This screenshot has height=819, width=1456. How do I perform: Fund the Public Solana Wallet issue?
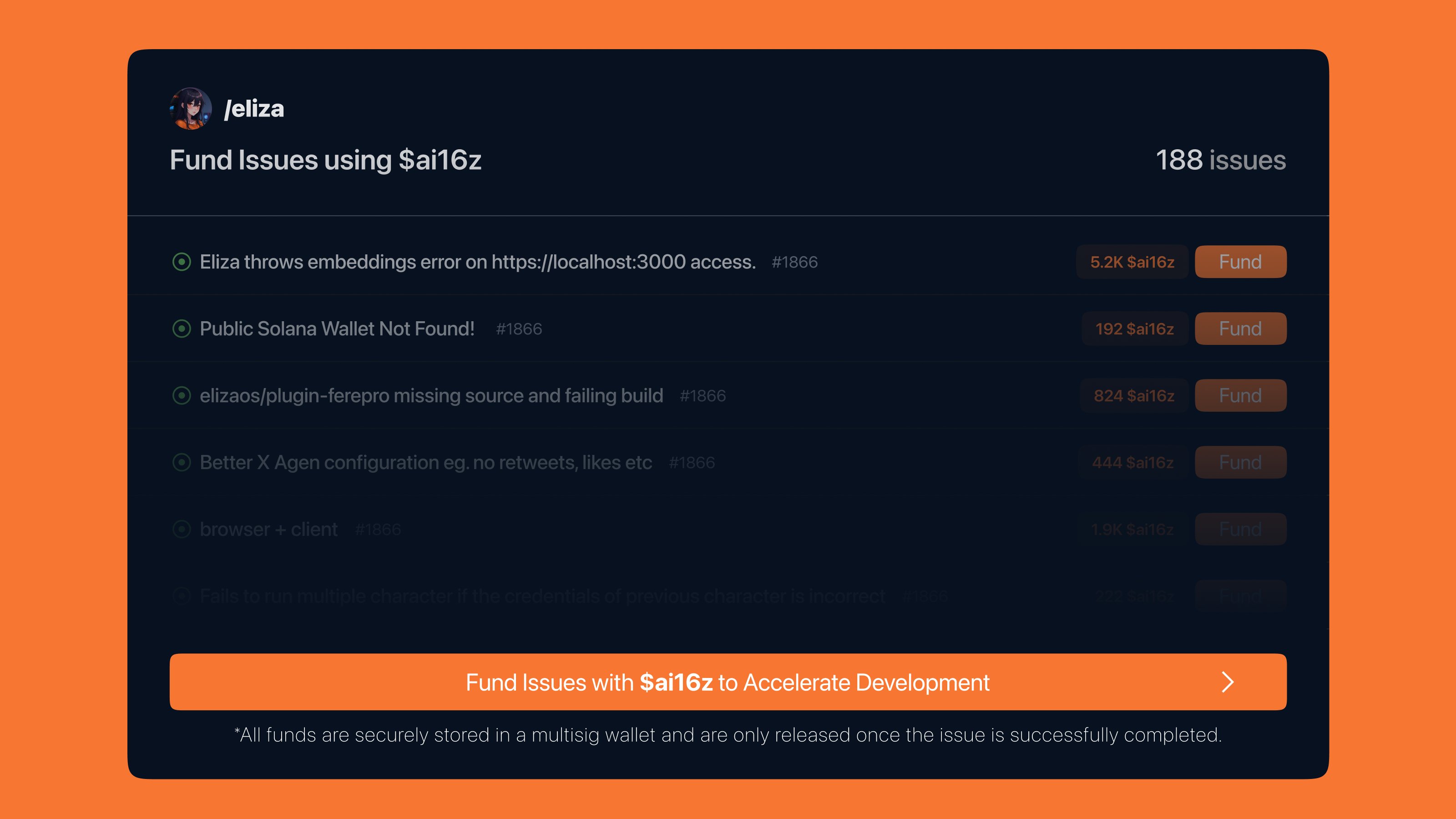[x=1240, y=329]
